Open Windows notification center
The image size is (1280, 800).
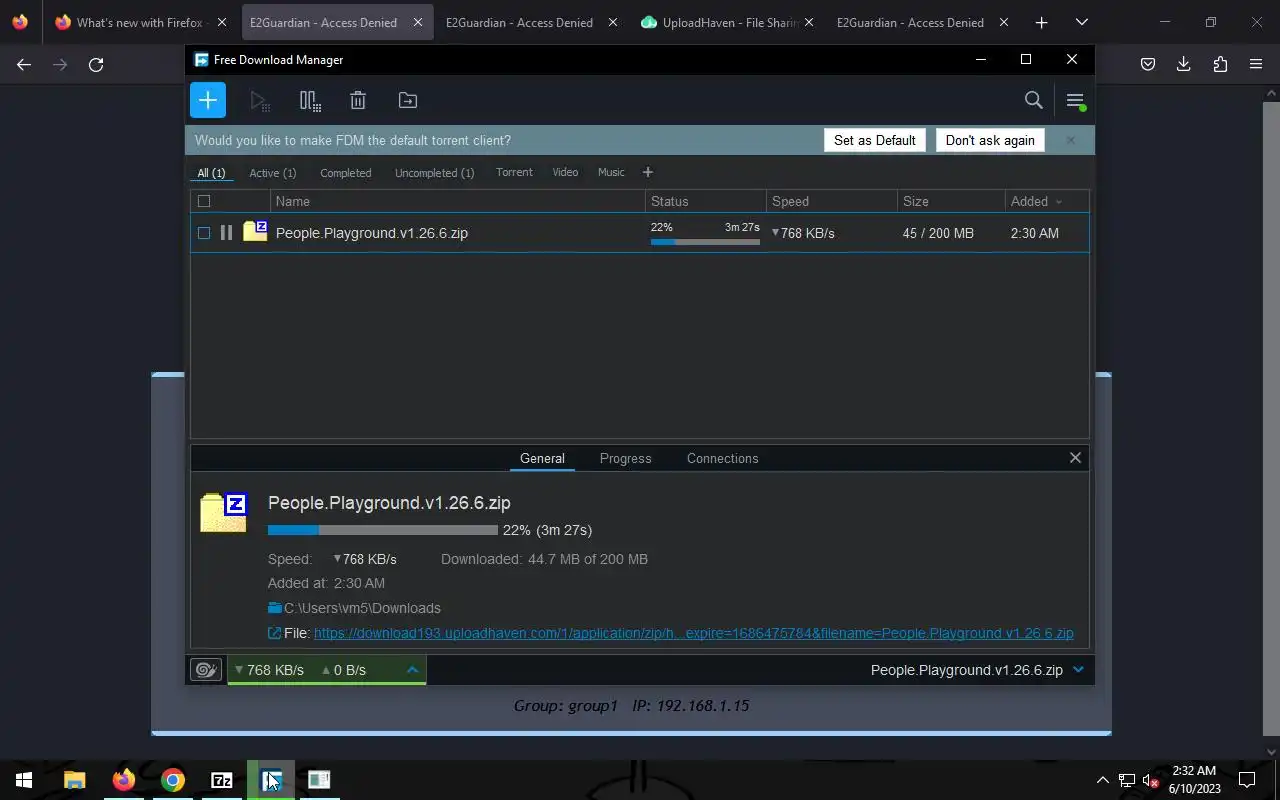1247,780
